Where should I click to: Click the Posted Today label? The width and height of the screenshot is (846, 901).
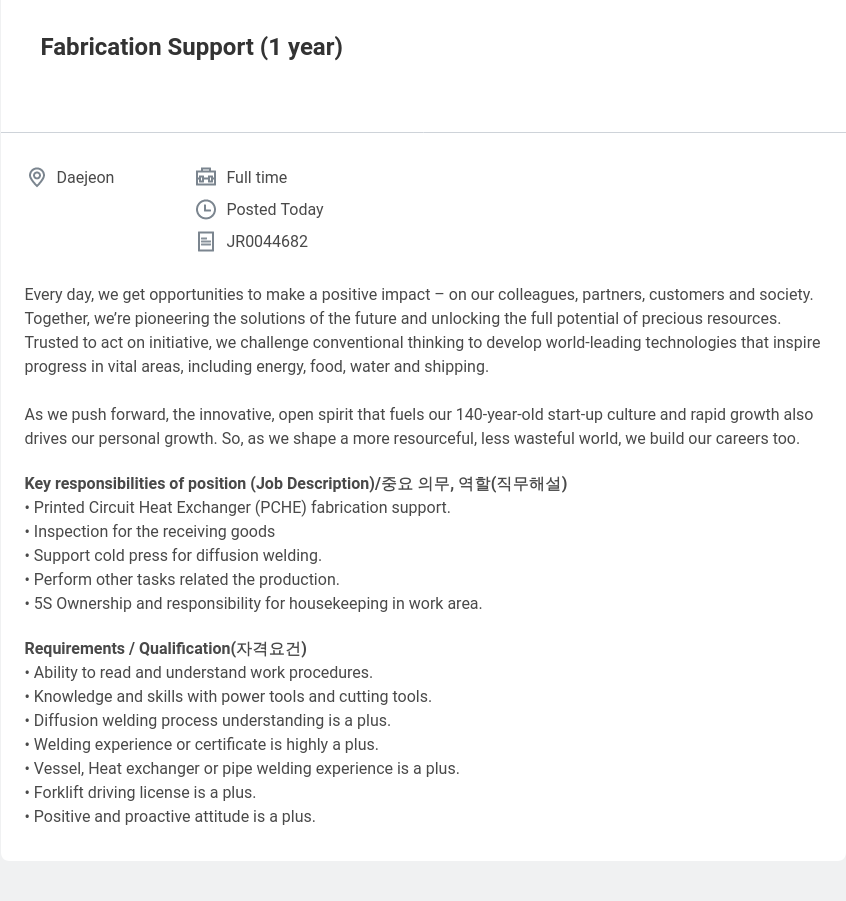[275, 210]
